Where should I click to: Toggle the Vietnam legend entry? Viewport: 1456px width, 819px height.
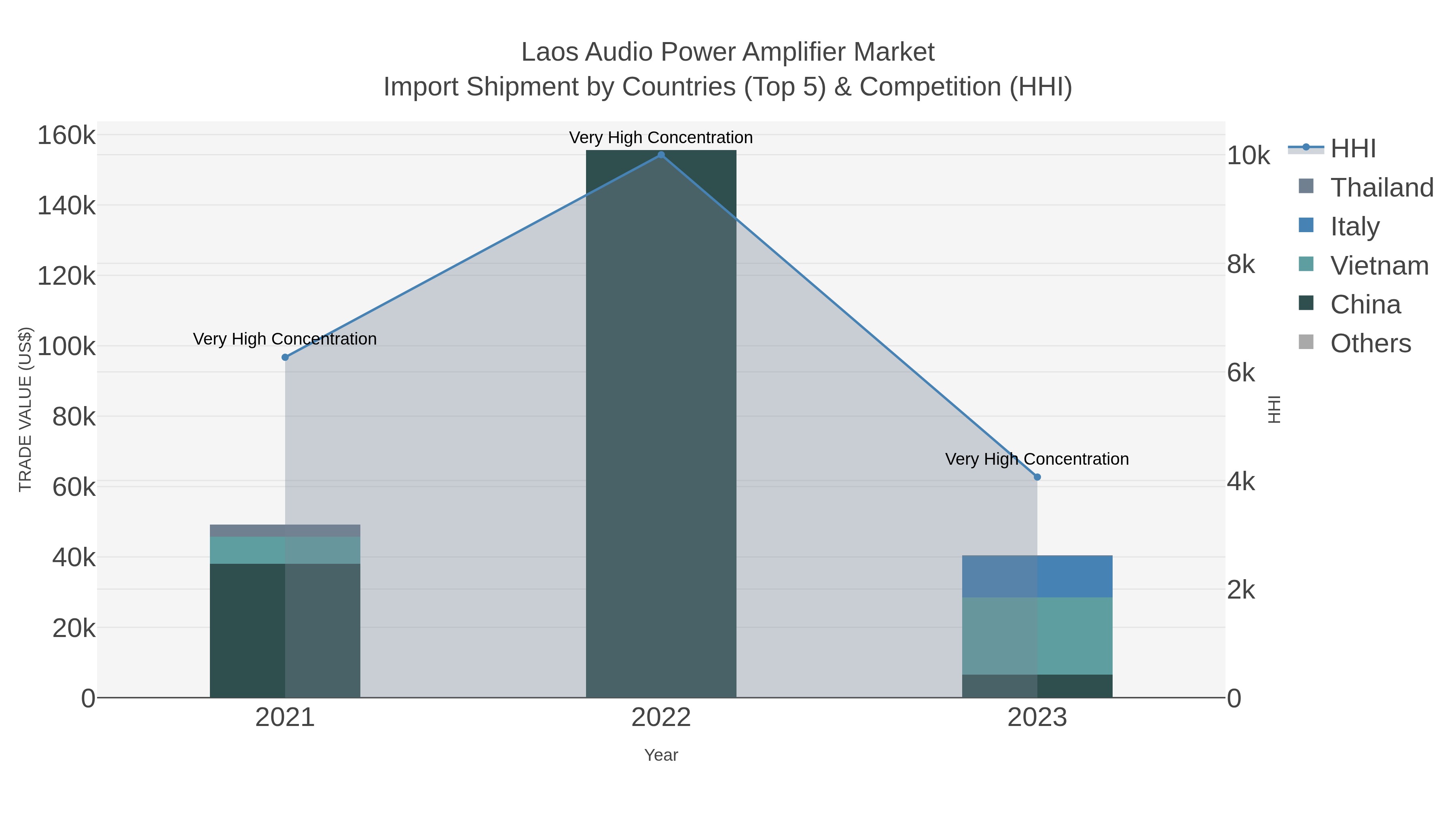click(x=1363, y=265)
